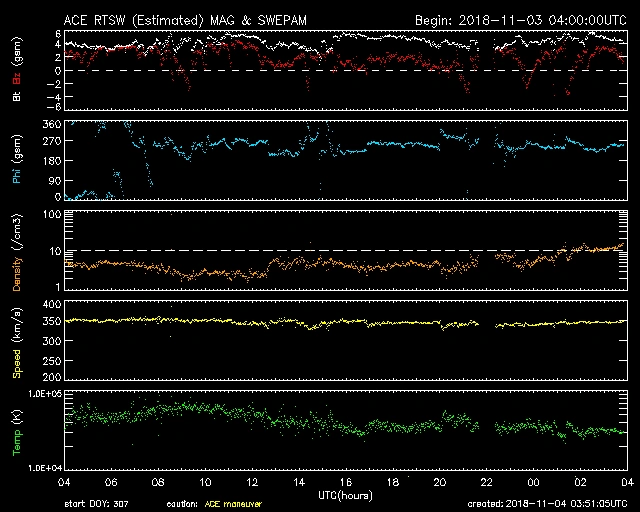Screen dimensions: 640x512
Task: Select the blue Phi (gsm) axis label
Action: coord(16,160)
